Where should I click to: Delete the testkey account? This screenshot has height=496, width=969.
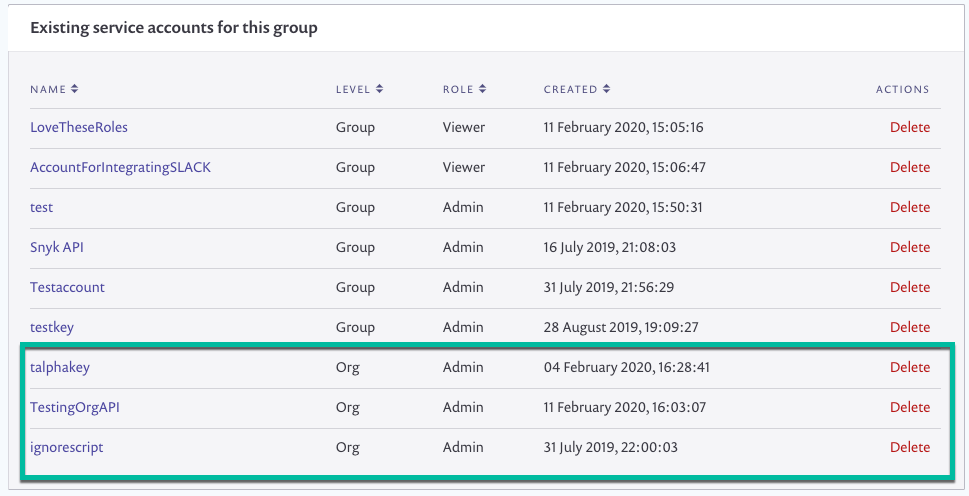click(x=910, y=327)
